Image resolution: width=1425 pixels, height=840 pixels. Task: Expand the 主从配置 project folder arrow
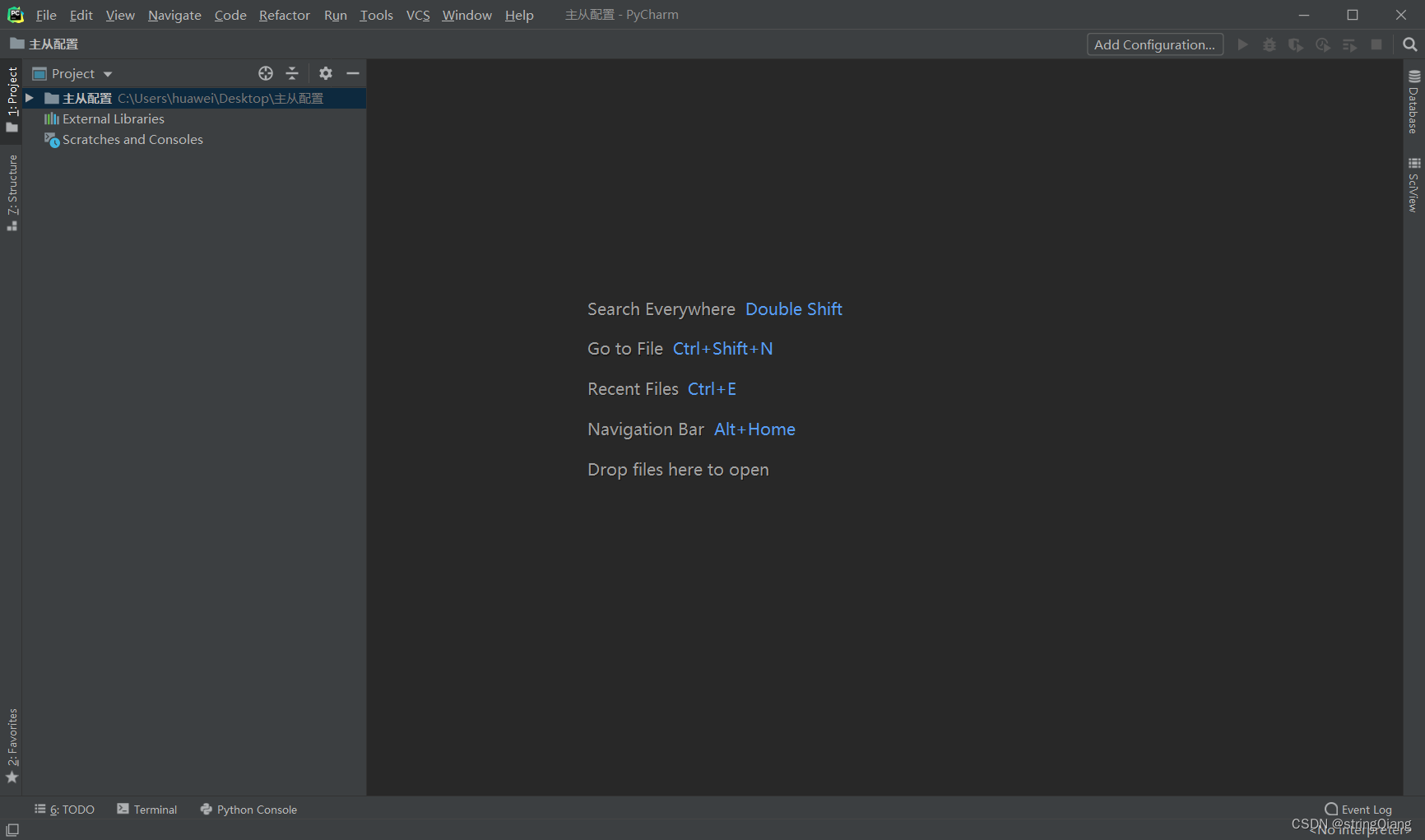coord(30,98)
